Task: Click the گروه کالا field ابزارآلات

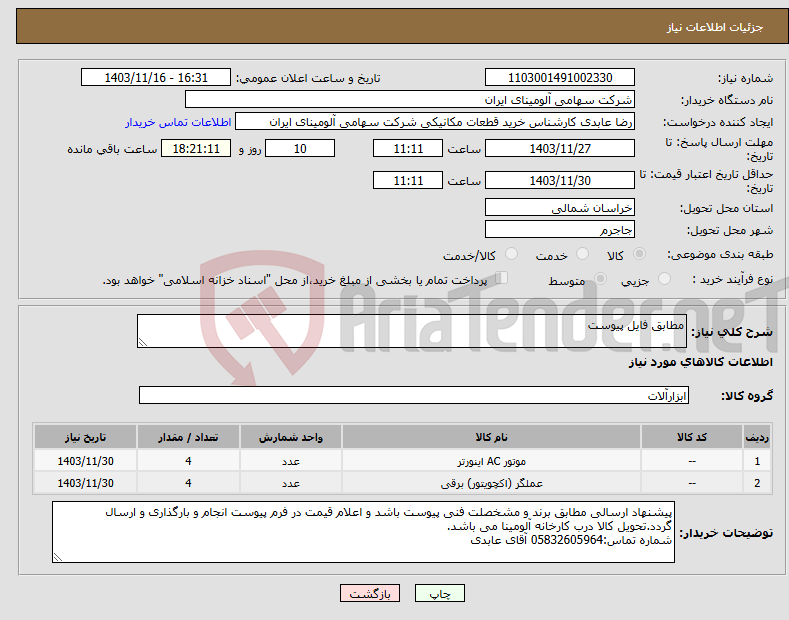Action: pyautogui.click(x=414, y=396)
